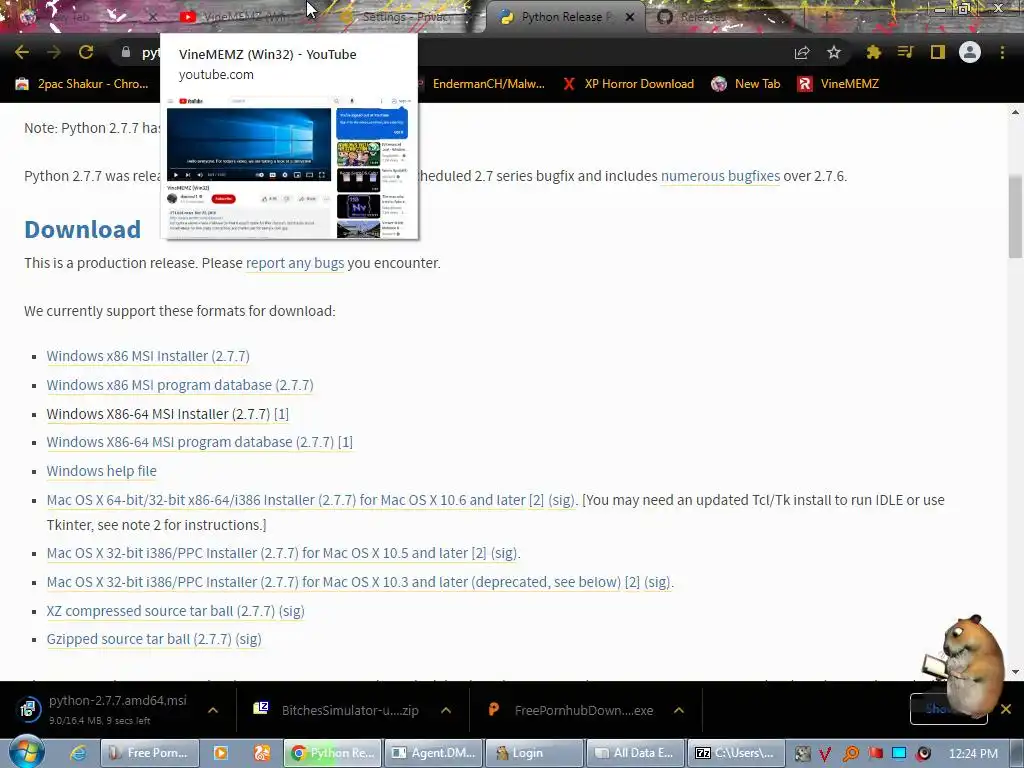
Task: Switch to the Agent.DM... taskbar window
Action: click(434, 753)
